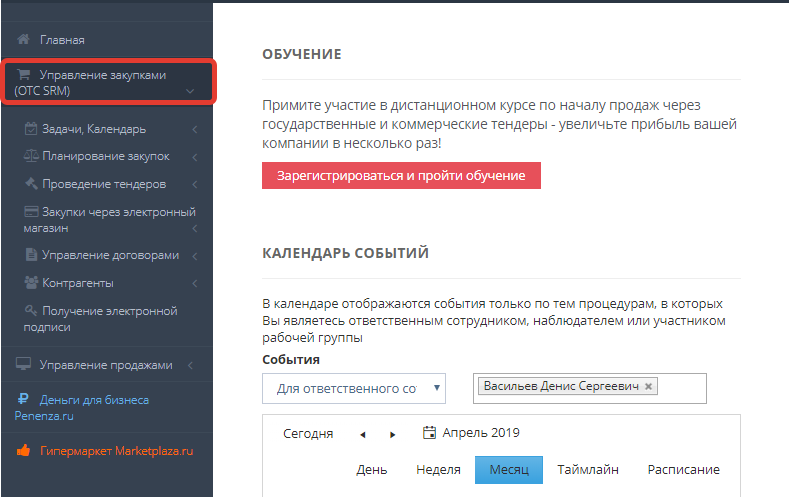This screenshot has height=497, width=789.
Task: Click the calendar-check icon beside Задачи, Календарь
Action: [32, 129]
